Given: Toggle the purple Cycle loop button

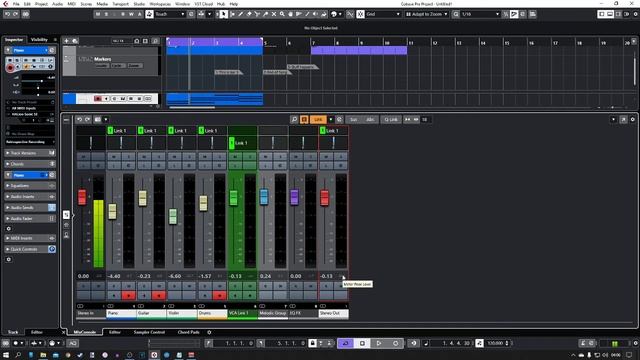Looking at the screenshot, I should (x=345, y=343).
